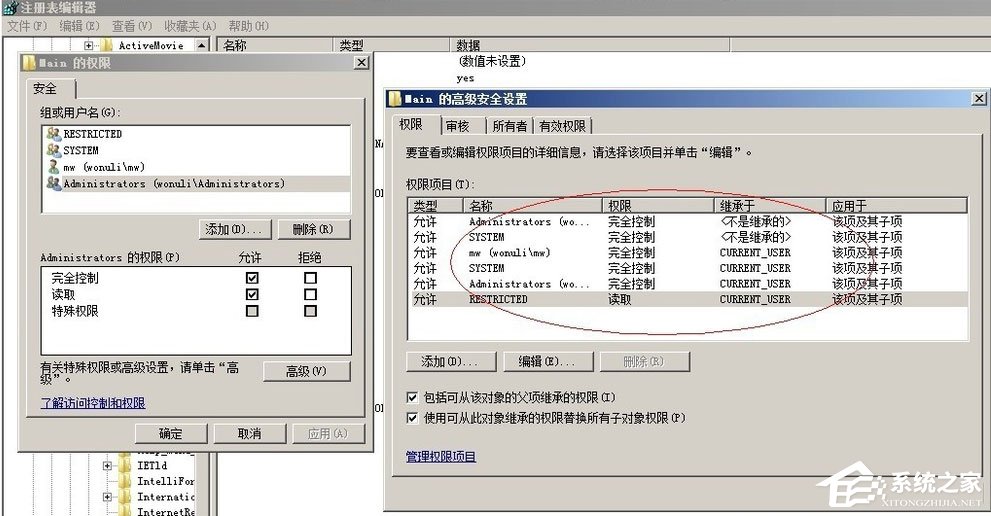Select the IntelliForms folder icon in tree

pos(125,481)
